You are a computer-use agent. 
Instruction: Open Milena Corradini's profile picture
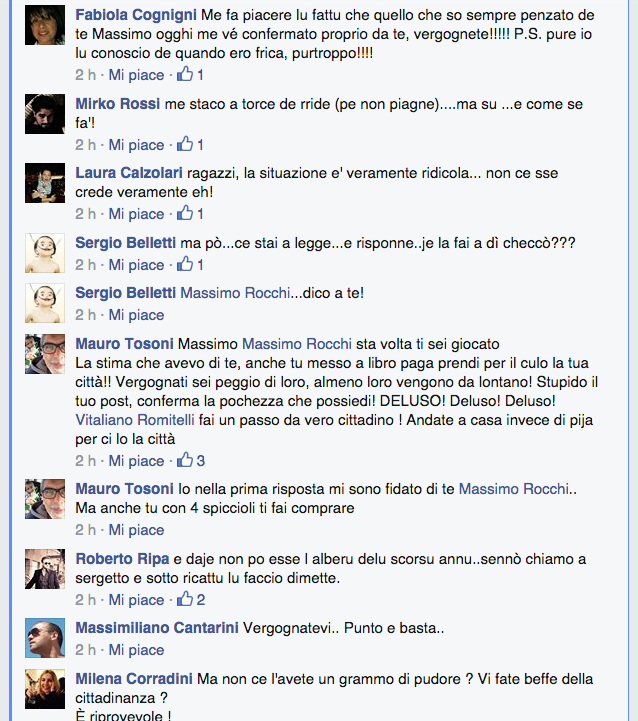(x=45, y=689)
